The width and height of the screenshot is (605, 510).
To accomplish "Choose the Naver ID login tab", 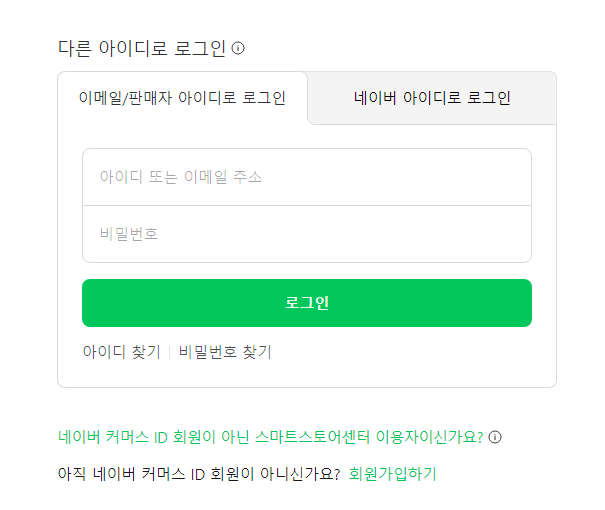I will pos(432,98).
